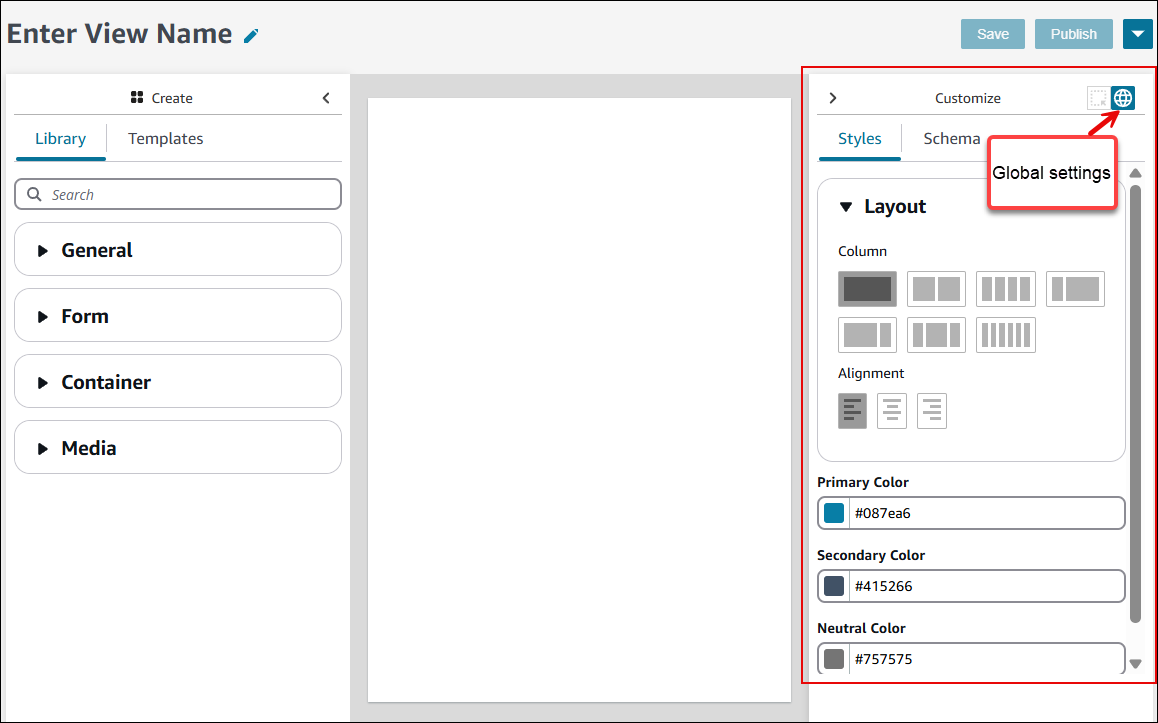Switch to the Templates tab
Image resolution: width=1158 pixels, height=723 pixels.
(165, 138)
